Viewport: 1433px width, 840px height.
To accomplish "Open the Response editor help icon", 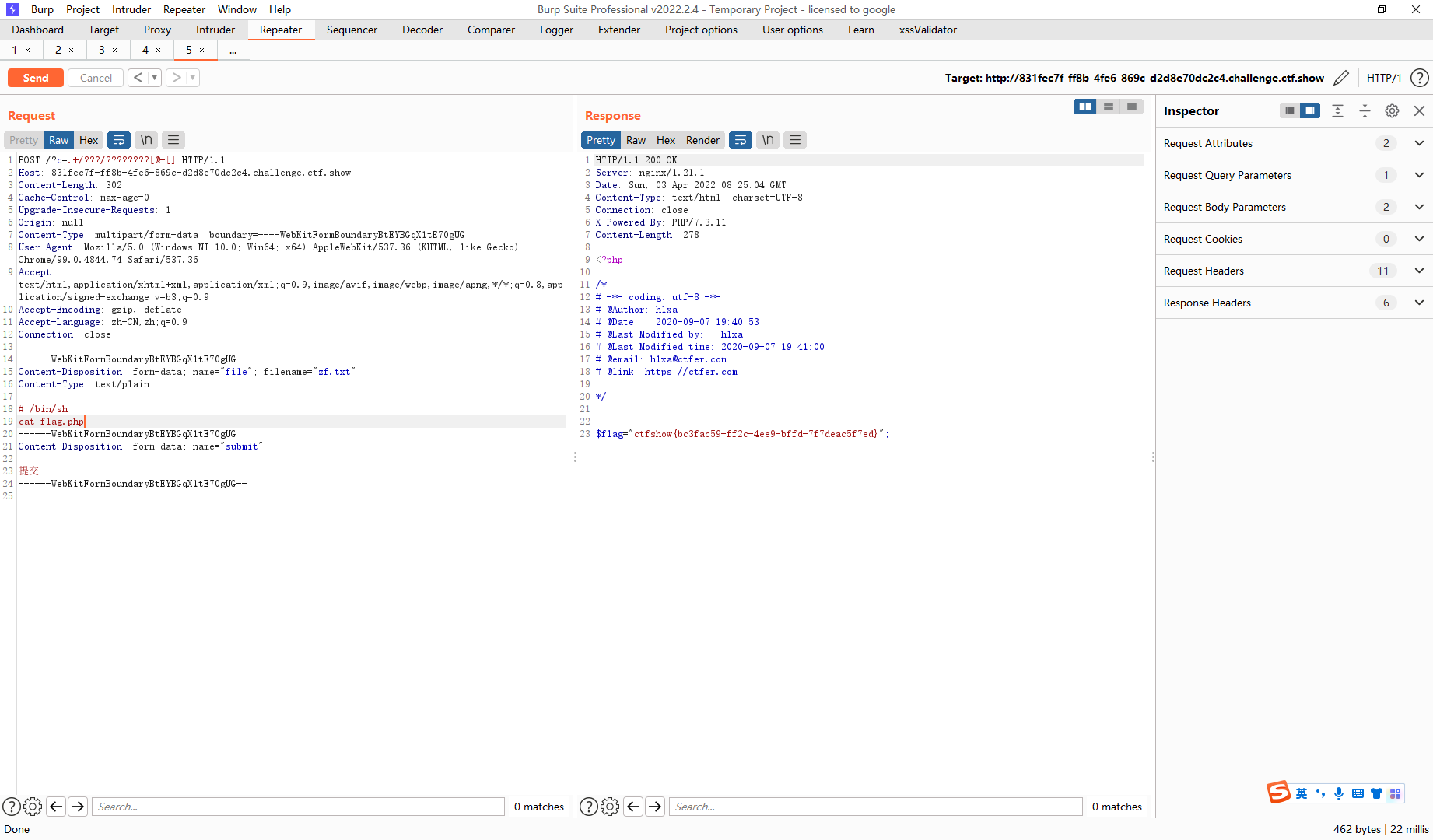I will (x=589, y=807).
